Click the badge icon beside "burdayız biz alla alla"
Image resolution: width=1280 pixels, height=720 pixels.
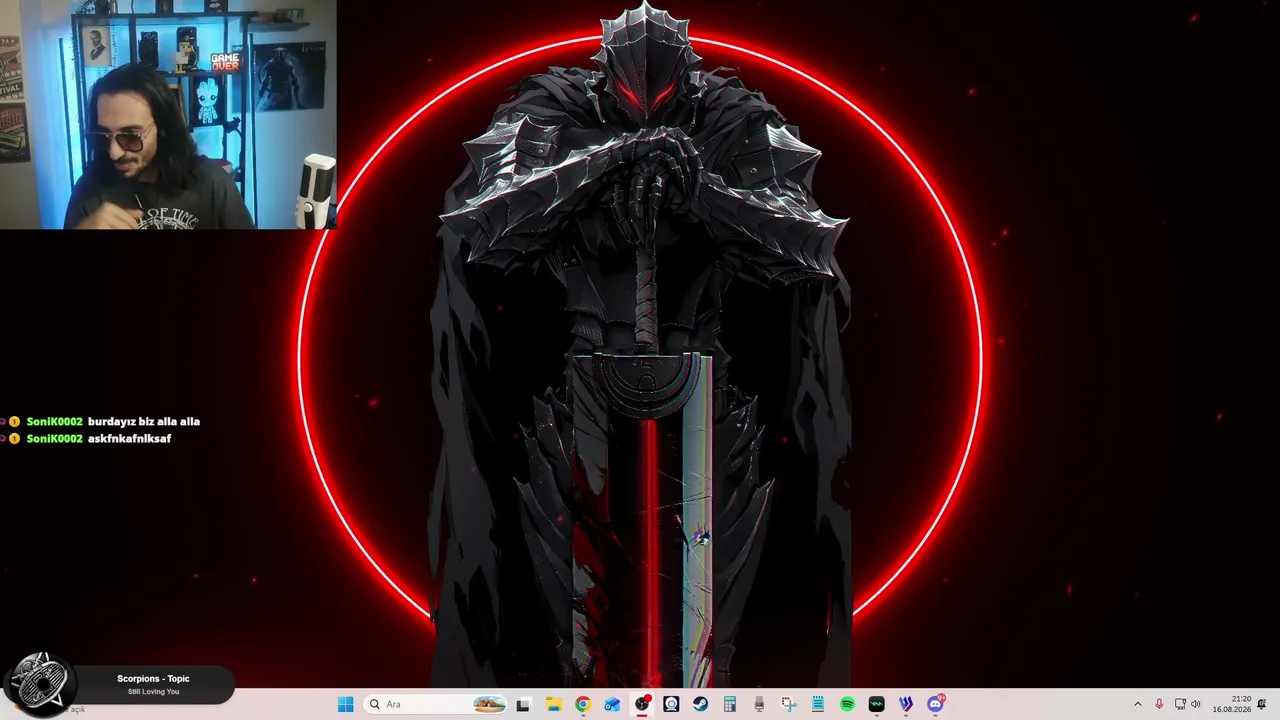click(x=15, y=422)
